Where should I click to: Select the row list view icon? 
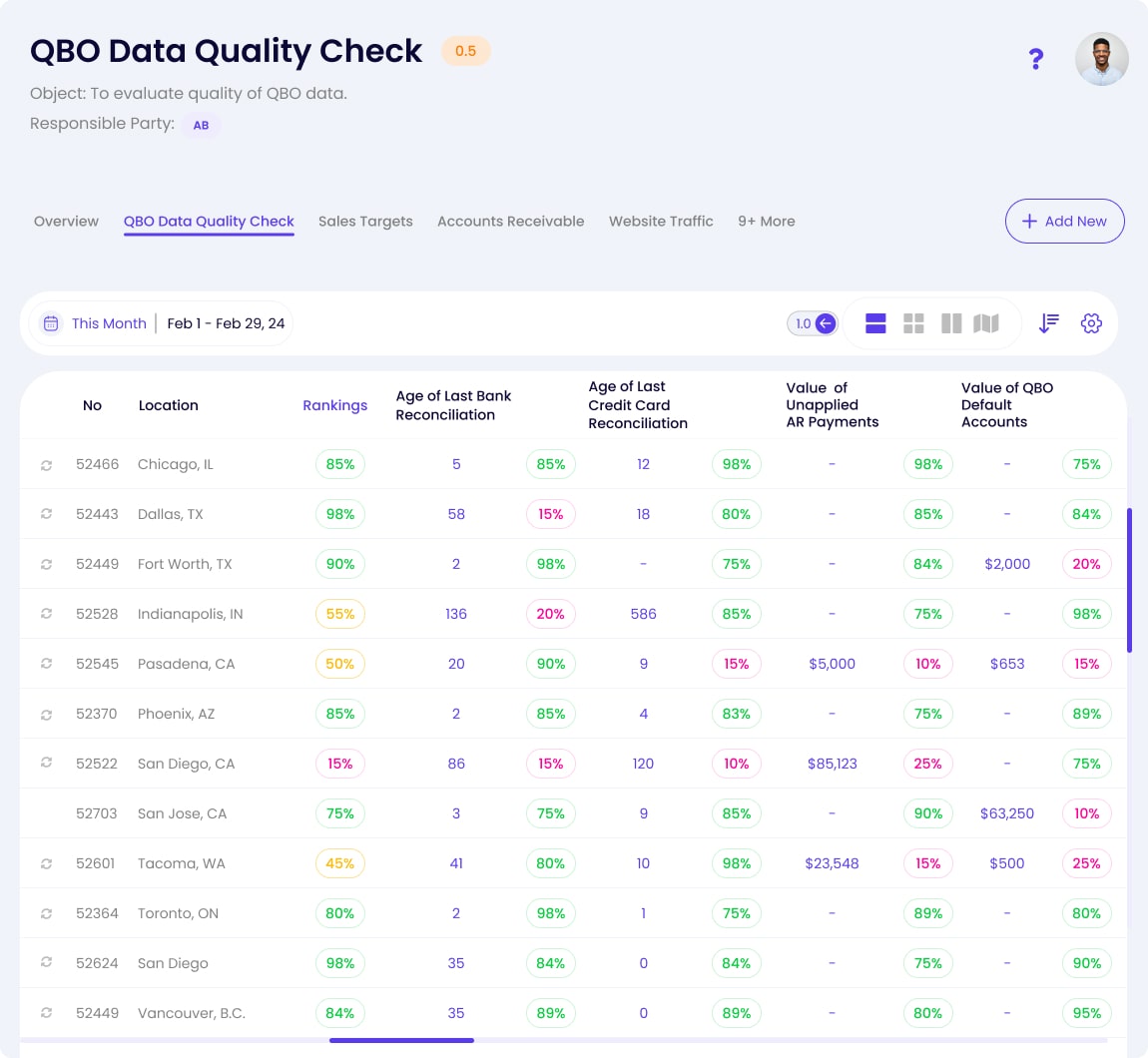tap(875, 323)
